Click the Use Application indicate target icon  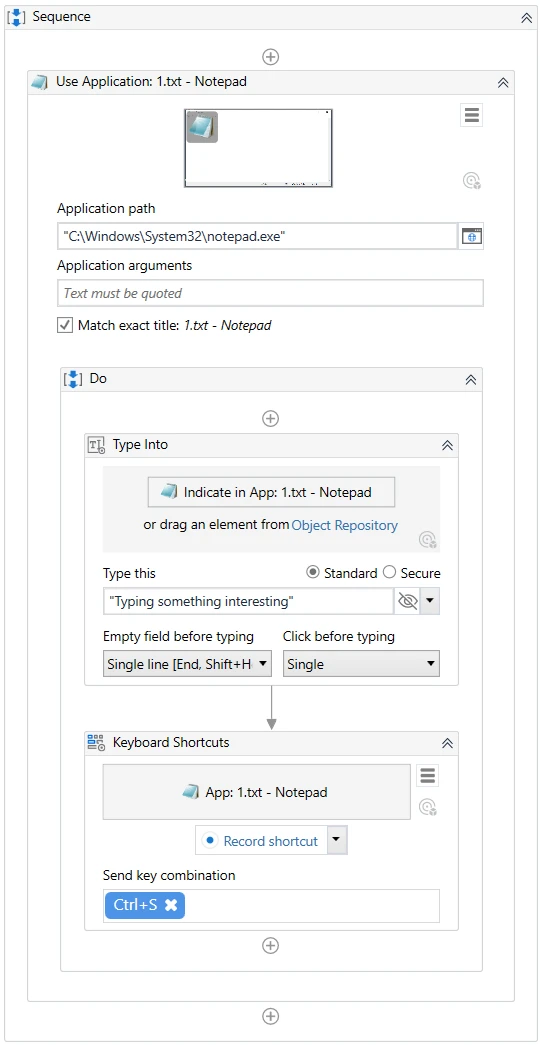point(472,180)
